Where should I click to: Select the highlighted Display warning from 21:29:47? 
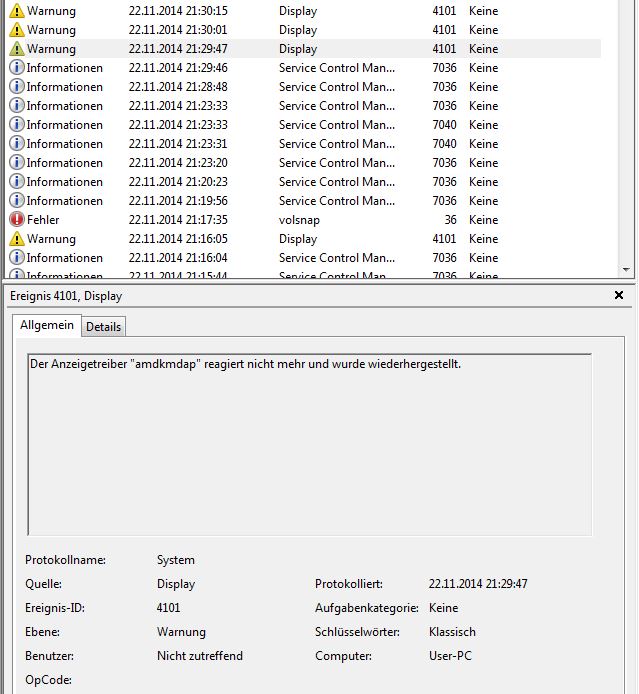(x=298, y=49)
